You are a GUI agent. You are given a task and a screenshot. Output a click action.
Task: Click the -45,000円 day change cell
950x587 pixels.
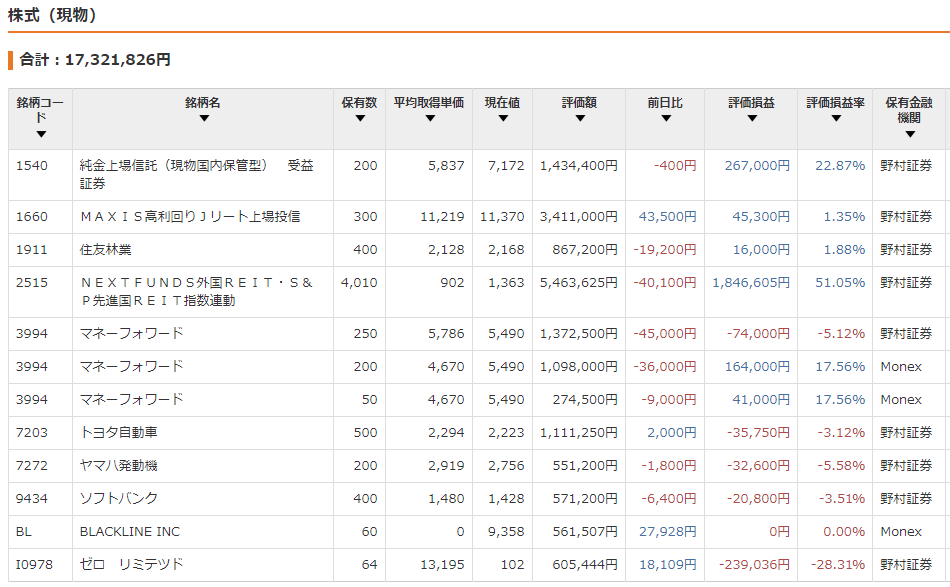(665, 333)
